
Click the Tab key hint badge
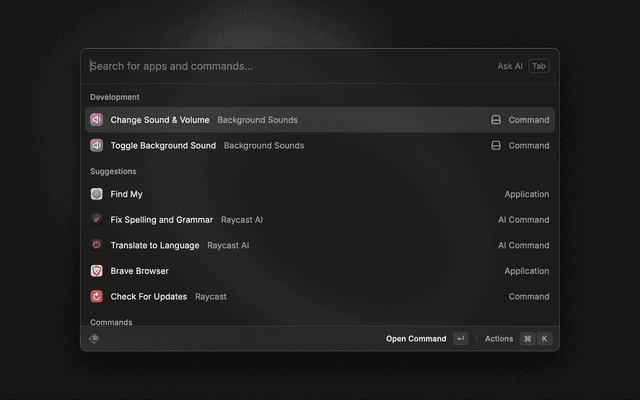tap(539, 66)
